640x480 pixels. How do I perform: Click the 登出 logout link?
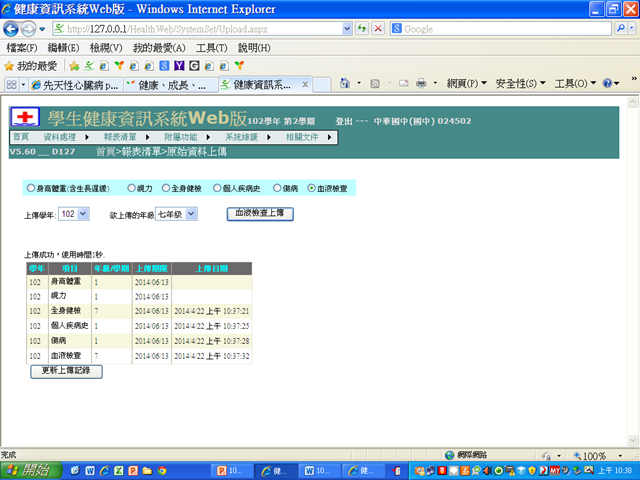click(343, 121)
